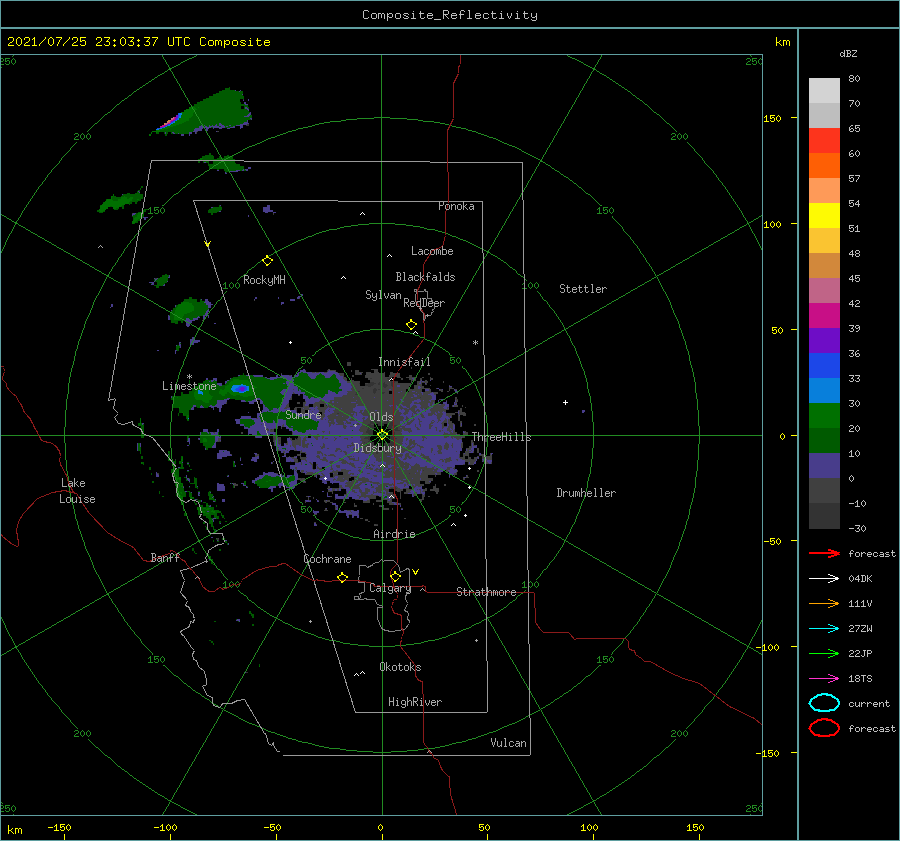Click the Innisfail city label
Viewport: 900px width, 841px height.
(x=404, y=362)
